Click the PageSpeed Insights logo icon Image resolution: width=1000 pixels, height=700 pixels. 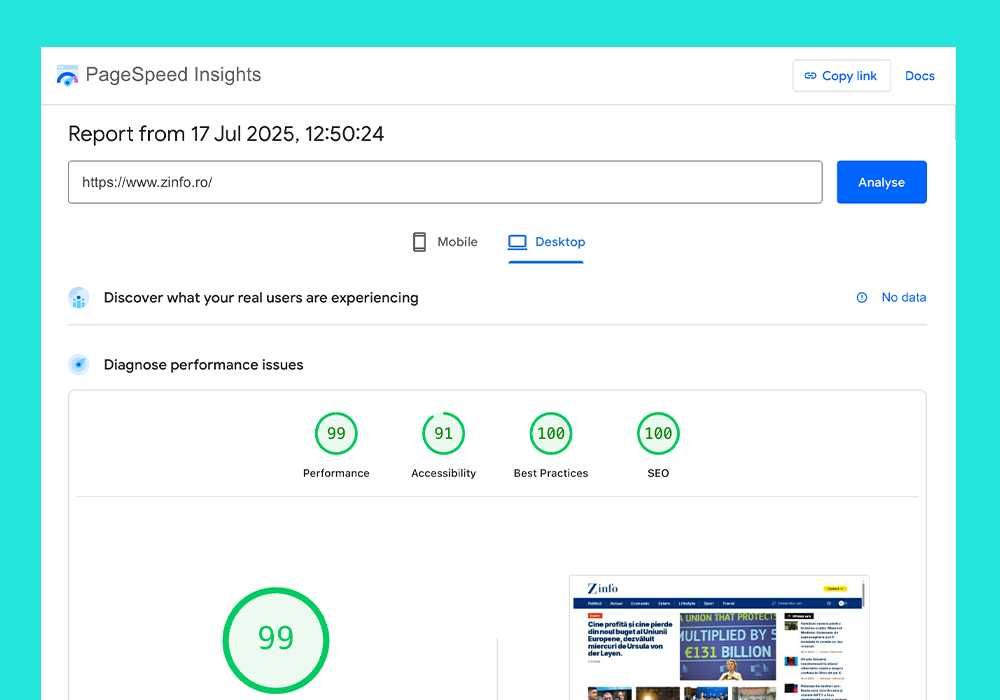click(x=67, y=75)
